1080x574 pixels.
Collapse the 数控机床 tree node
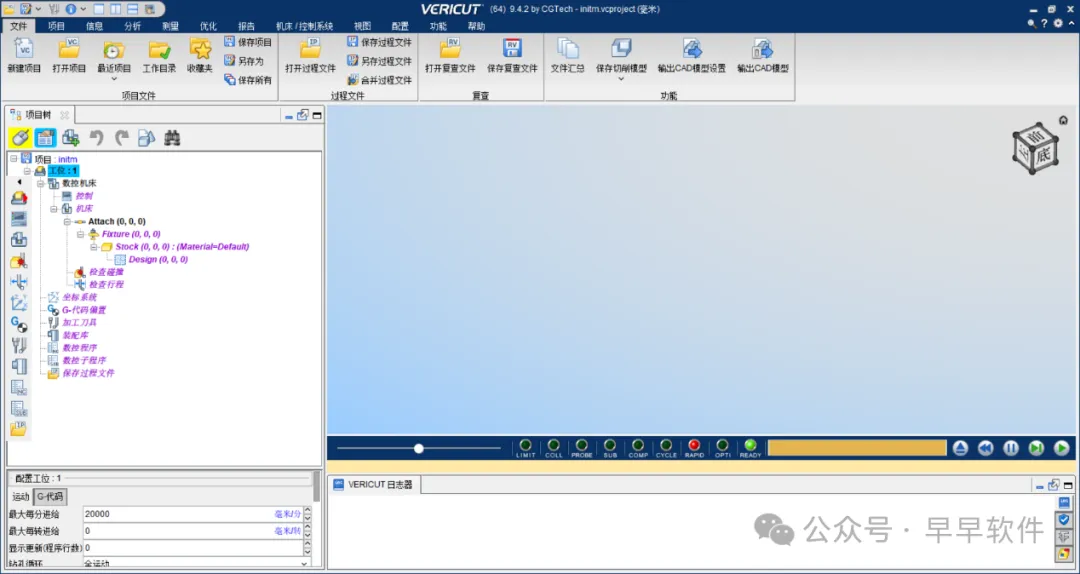click(41, 183)
